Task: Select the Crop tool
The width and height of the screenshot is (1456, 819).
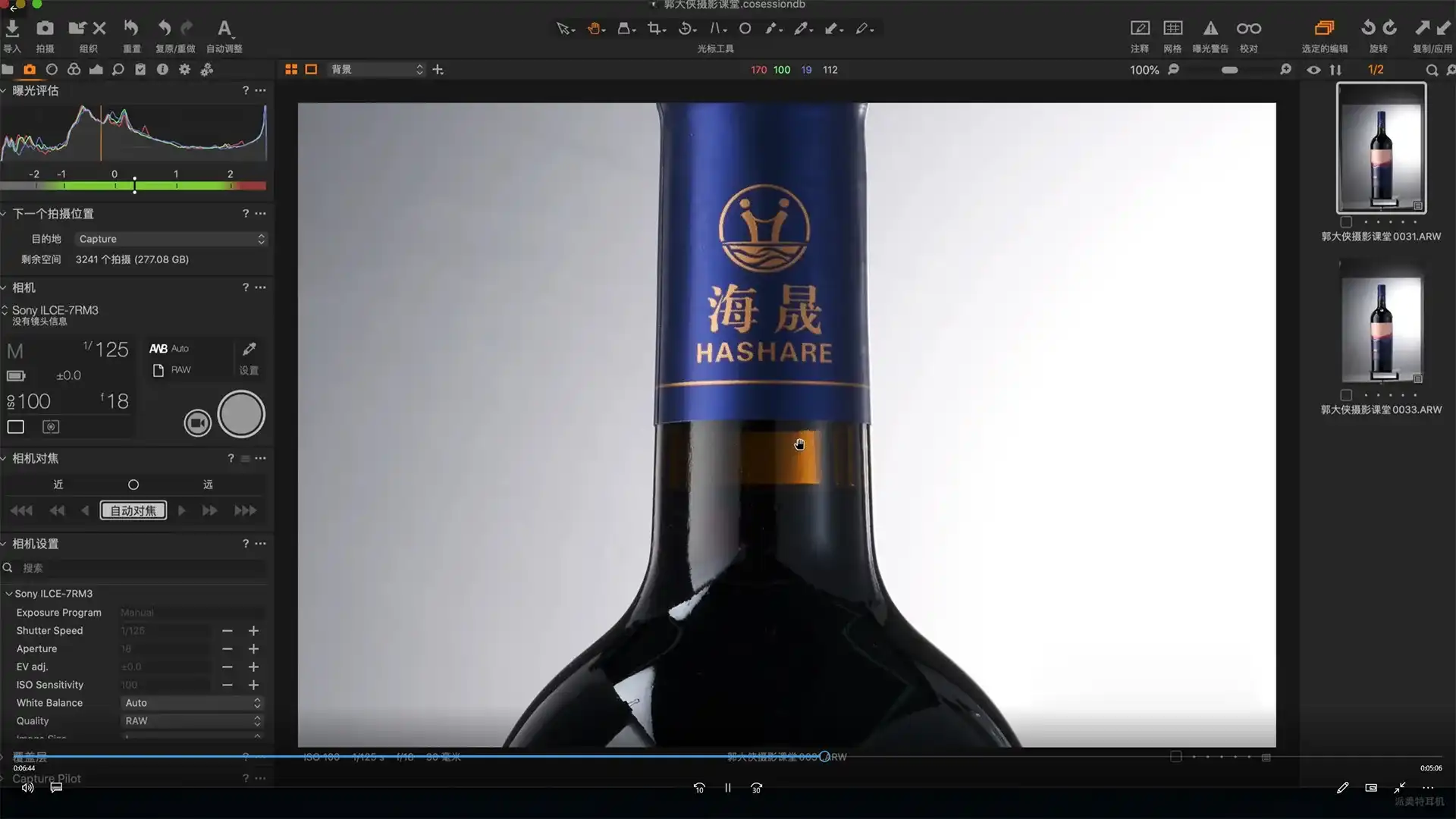Action: [656, 28]
